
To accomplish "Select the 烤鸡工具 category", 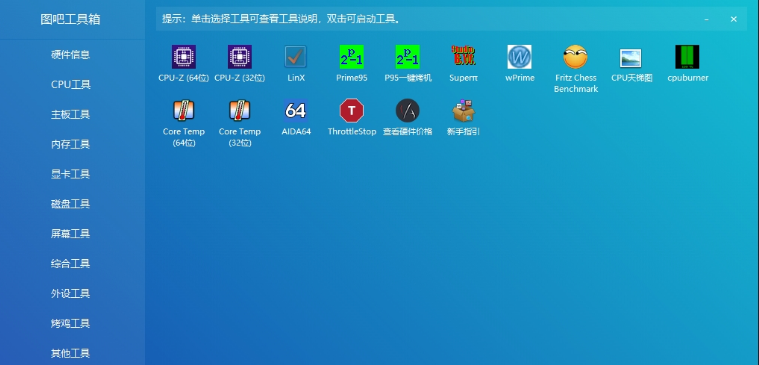I will [71, 323].
